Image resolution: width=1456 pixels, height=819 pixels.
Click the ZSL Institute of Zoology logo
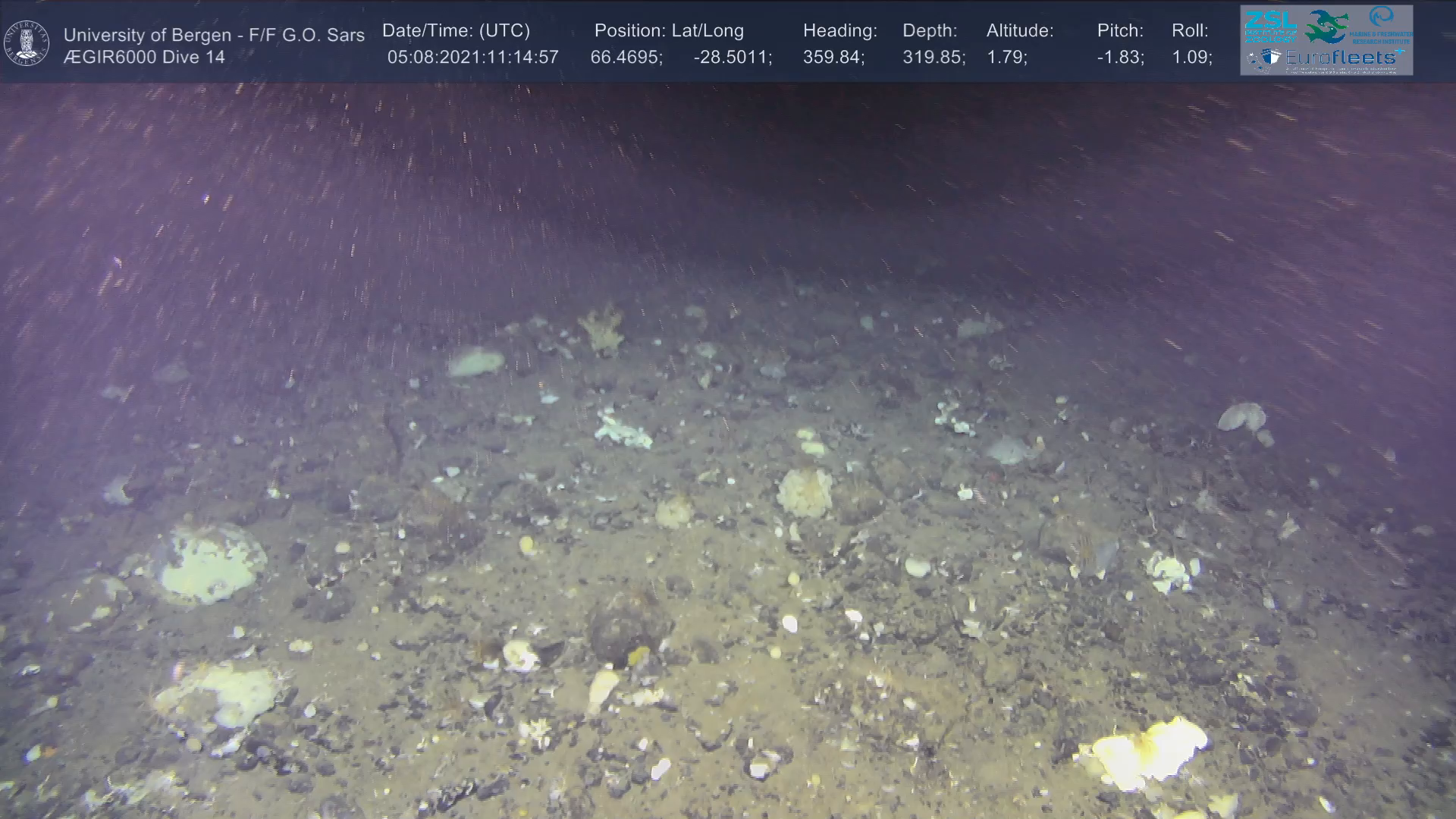coord(1269,25)
